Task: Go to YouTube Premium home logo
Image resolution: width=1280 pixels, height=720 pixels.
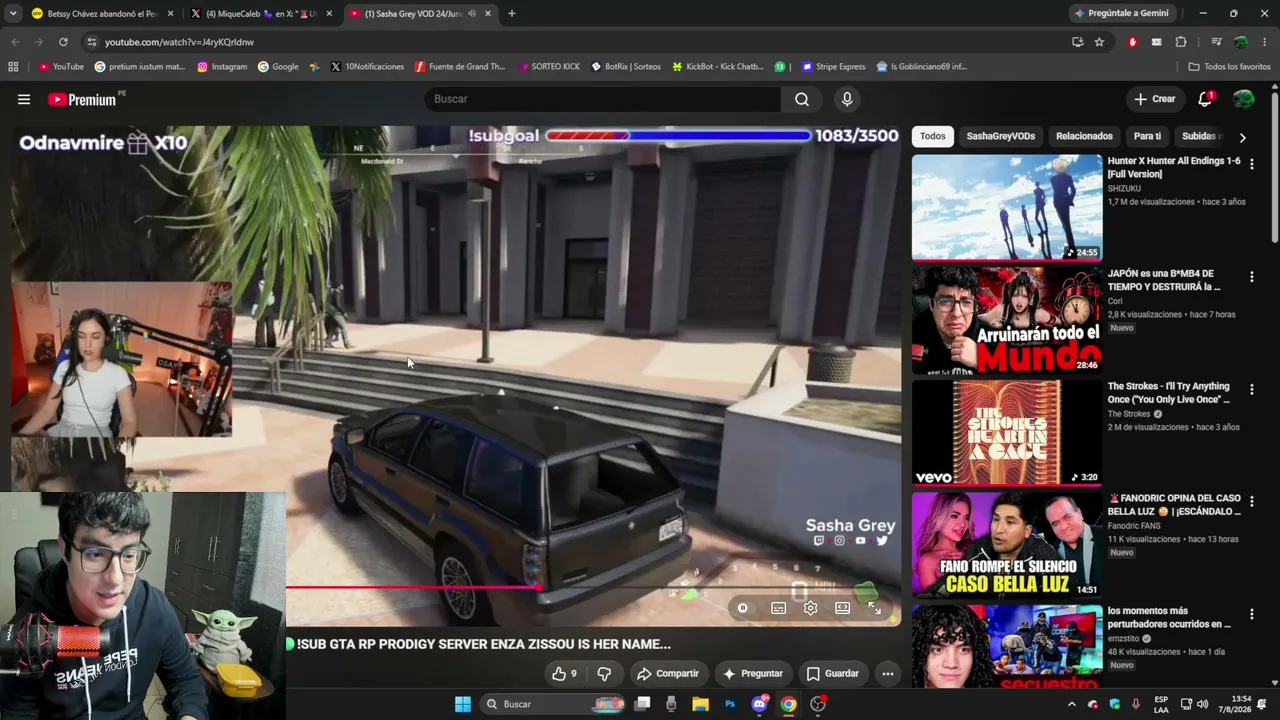Action: click(x=83, y=99)
